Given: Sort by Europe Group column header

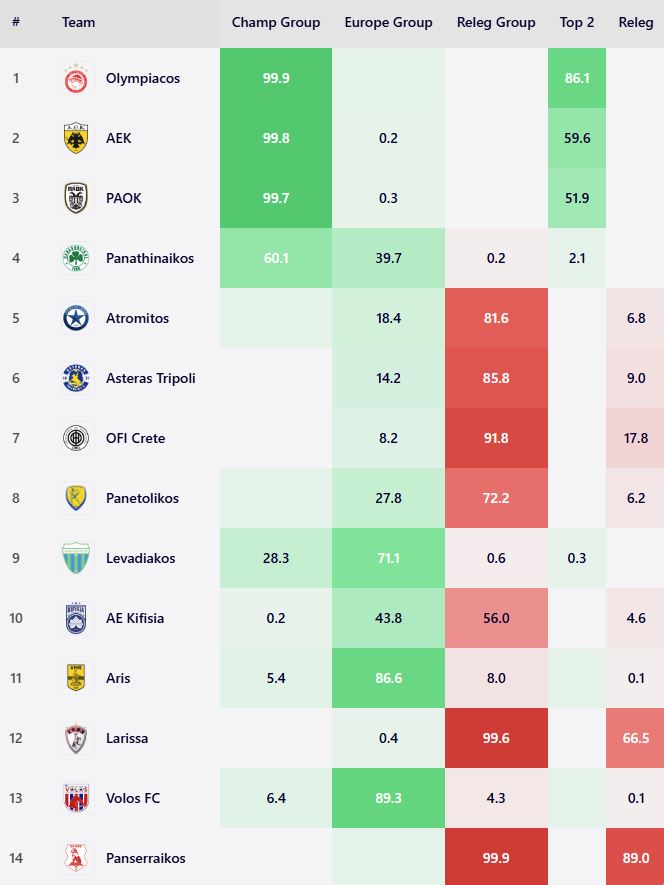Looking at the screenshot, I should (x=388, y=22).
